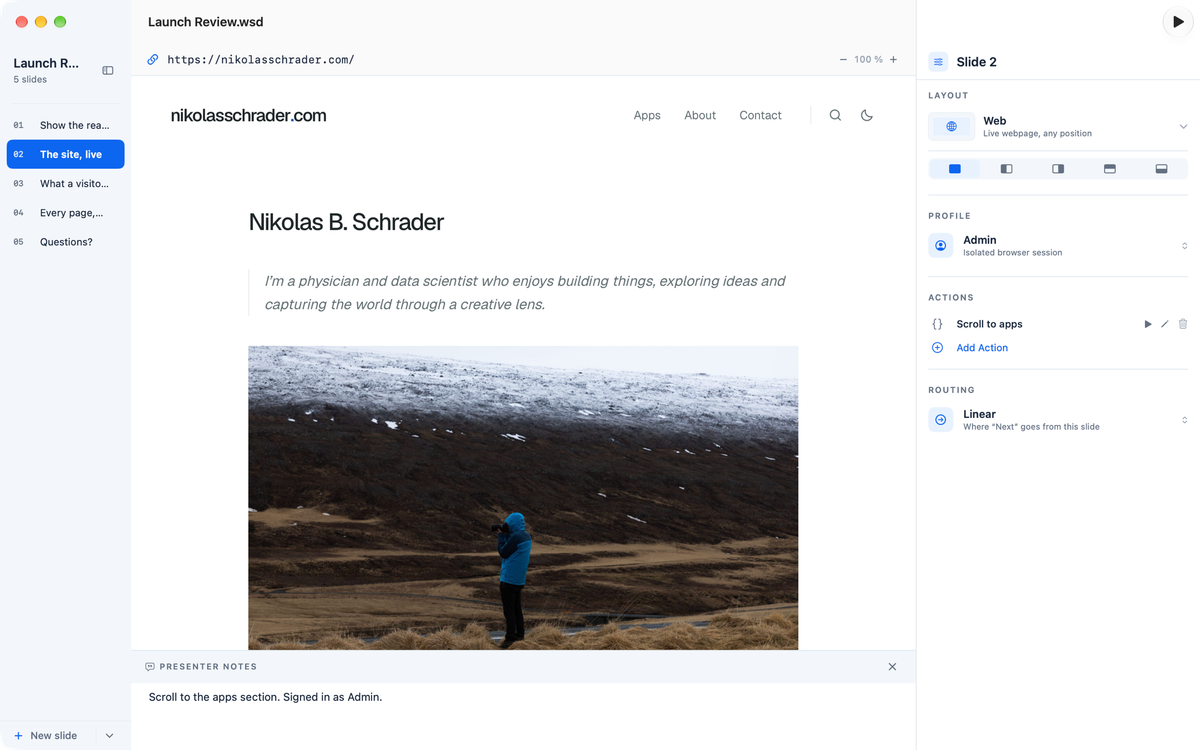Select the left-half web layout option

pyautogui.click(x=1007, y=169)
